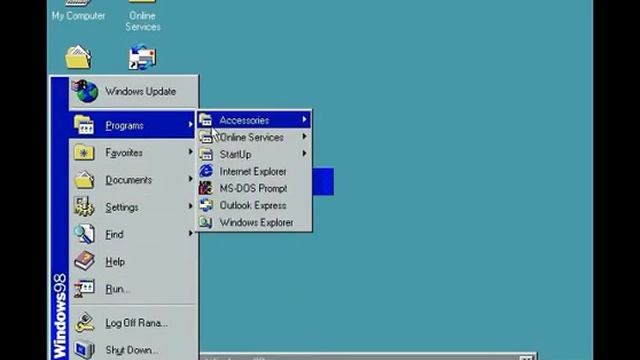Viewport: 640px width, 360px height.
Task: Click the Help book icon
Action: pos(84,261)
